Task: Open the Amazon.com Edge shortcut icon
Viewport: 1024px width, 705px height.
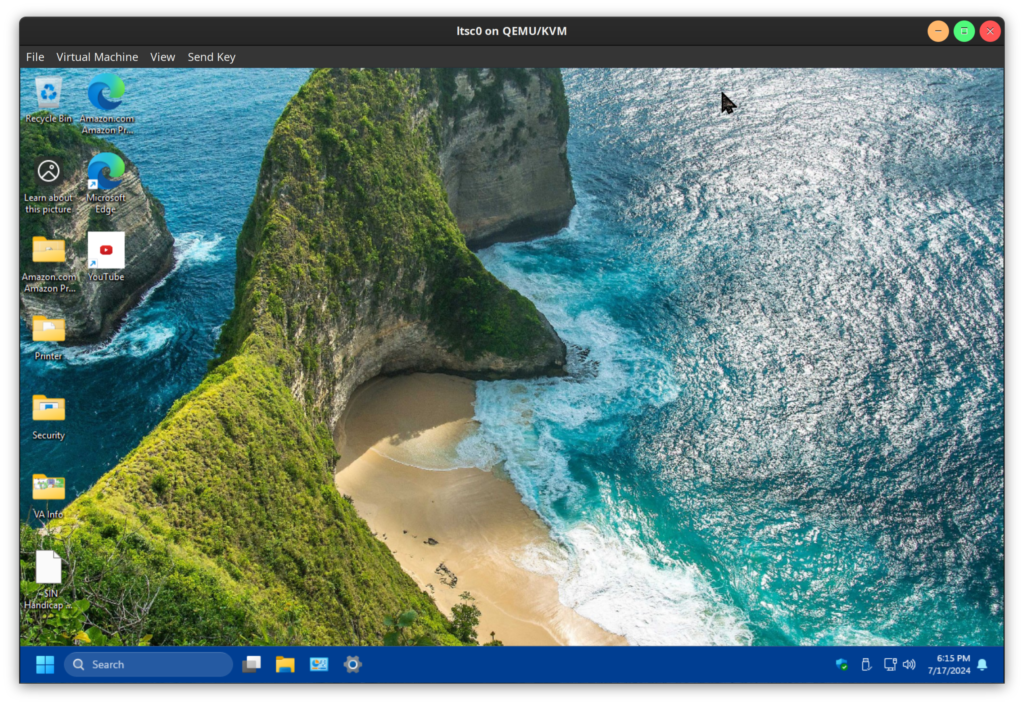Action: coord(106,94)
